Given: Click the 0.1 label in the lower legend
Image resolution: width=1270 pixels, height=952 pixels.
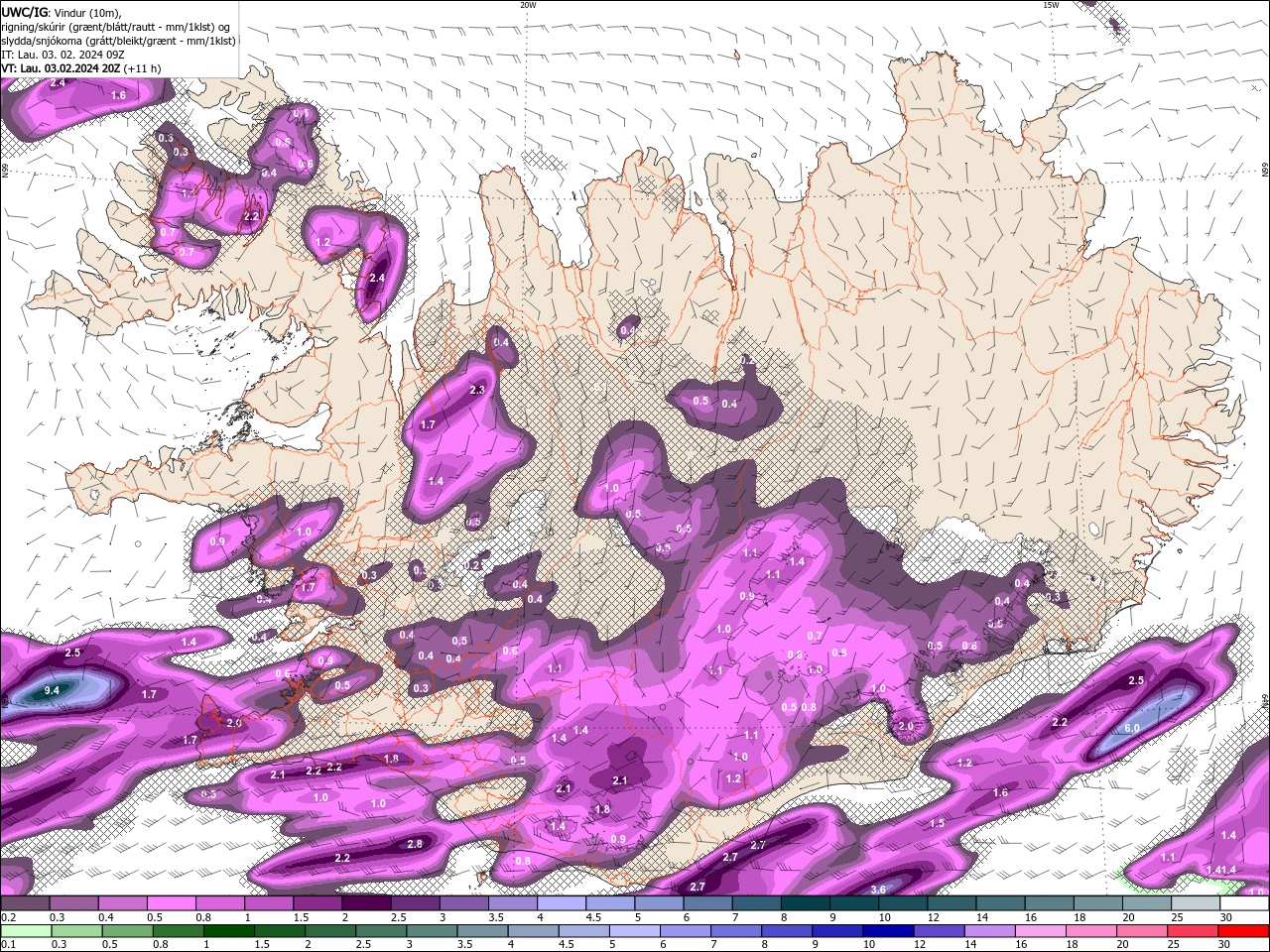Looking at the screenshot, I should [9, 944].
